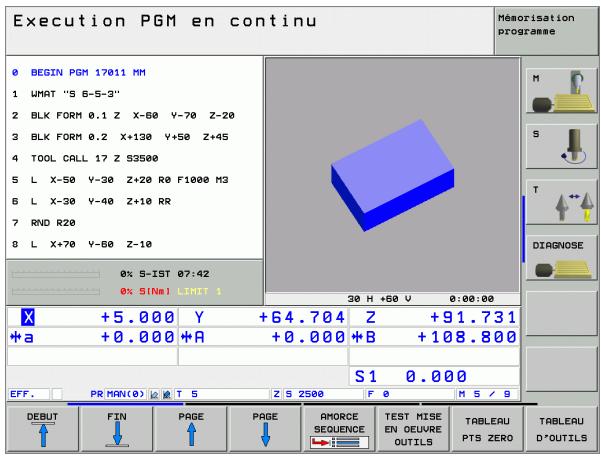Click the S1 spindle angle 0.000
The image size is (601, 457).
[436, 376]
